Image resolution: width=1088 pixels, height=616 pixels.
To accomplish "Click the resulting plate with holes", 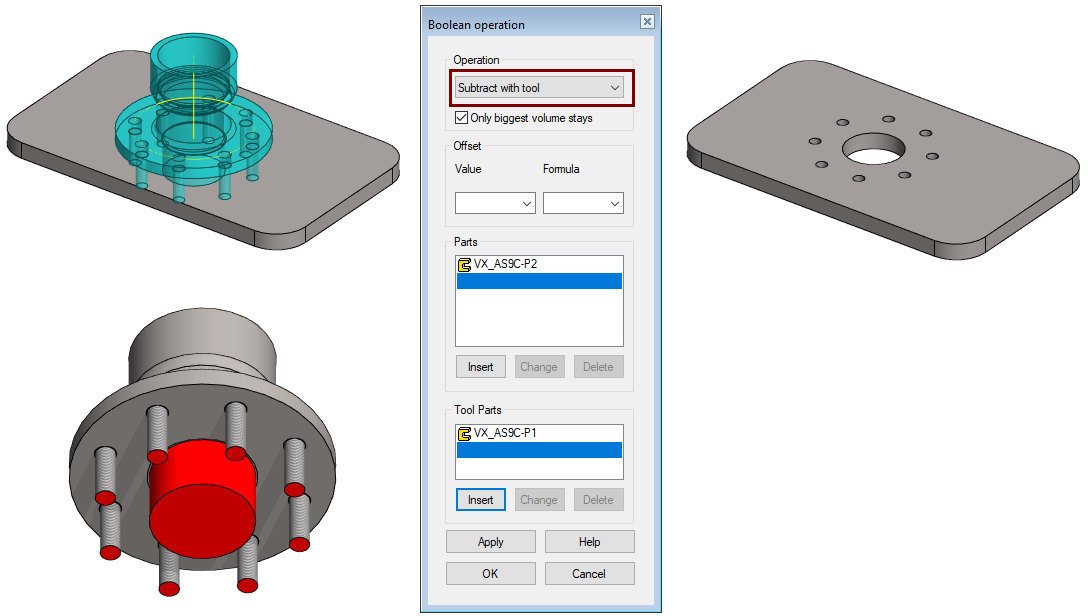I will click(x=883, y=160).
